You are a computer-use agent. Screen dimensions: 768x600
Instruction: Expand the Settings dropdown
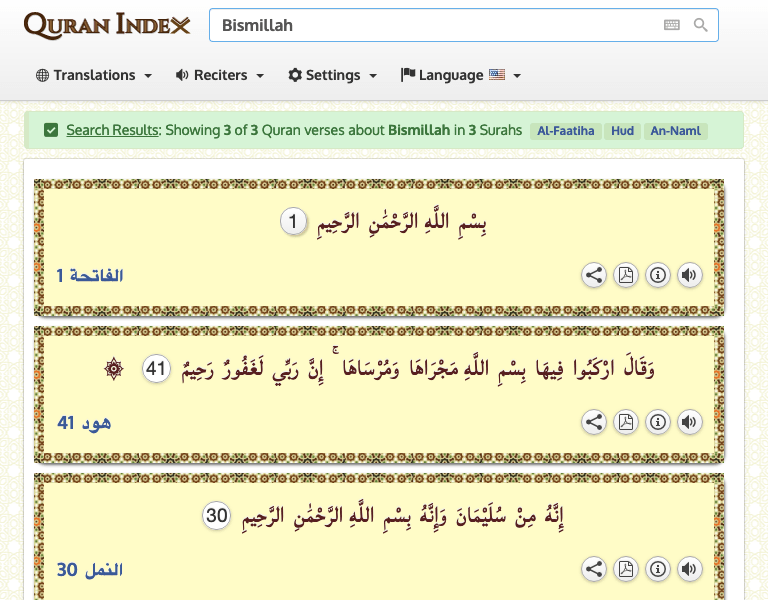tap(333, 75)
